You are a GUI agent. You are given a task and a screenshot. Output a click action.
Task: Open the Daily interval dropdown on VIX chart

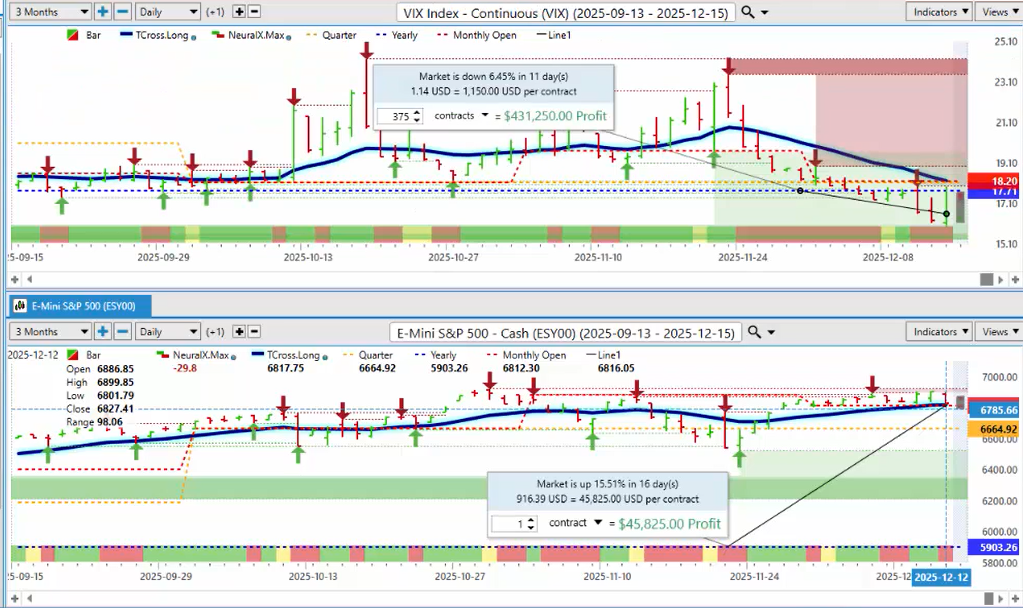(x=166, y=12)
